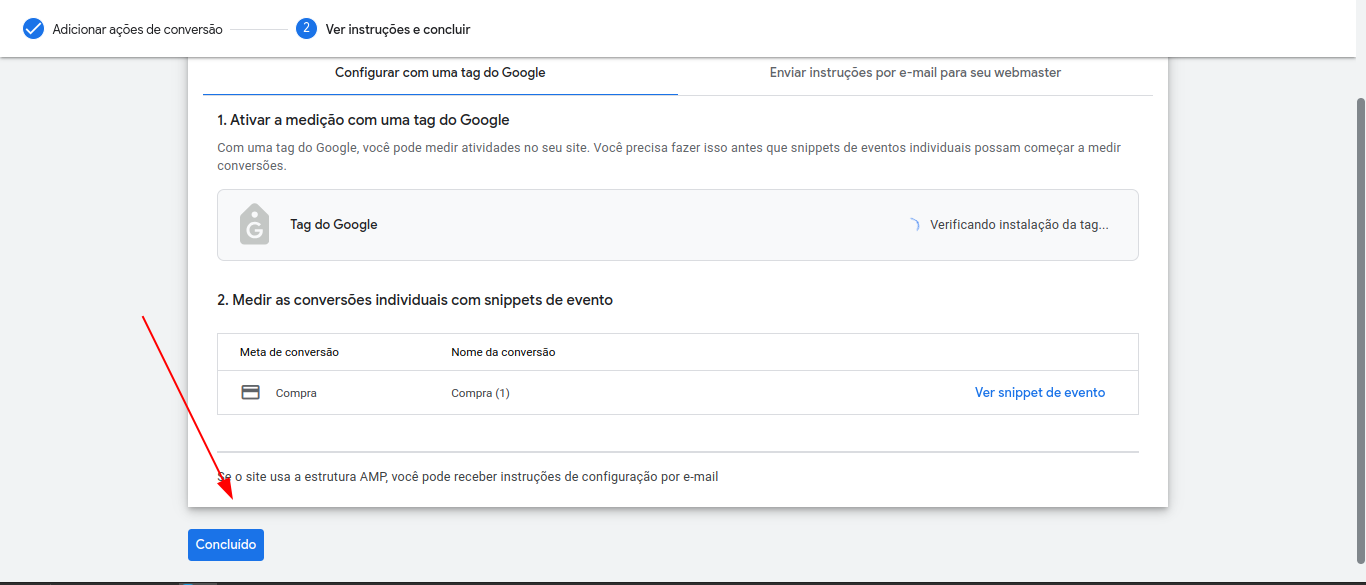
Task: Click the Google tag icon
Action: coord(255,225)
